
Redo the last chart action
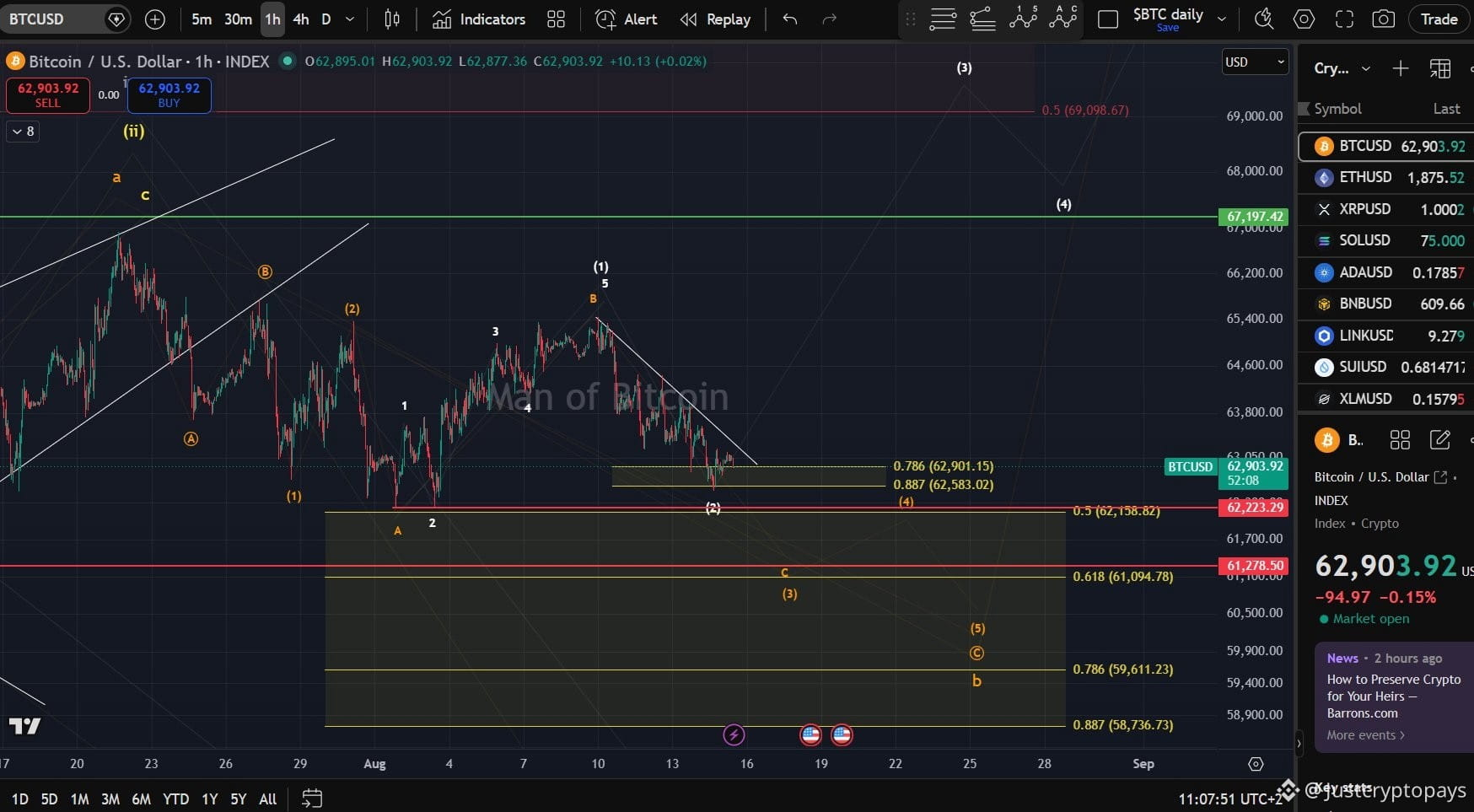click(x=830, y=19)
